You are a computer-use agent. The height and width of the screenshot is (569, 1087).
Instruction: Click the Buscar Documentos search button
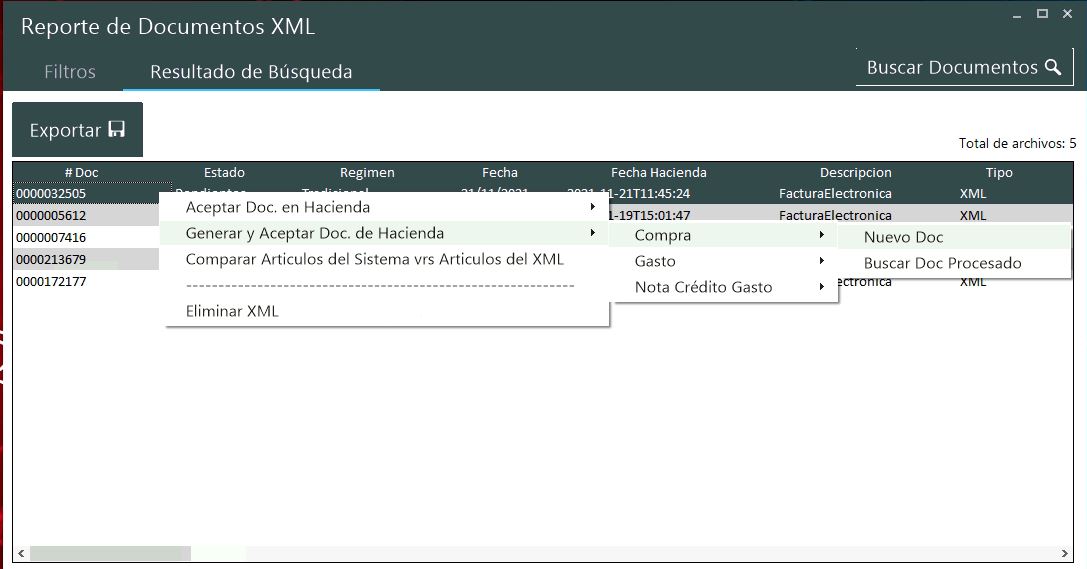(x=963, y=67)
